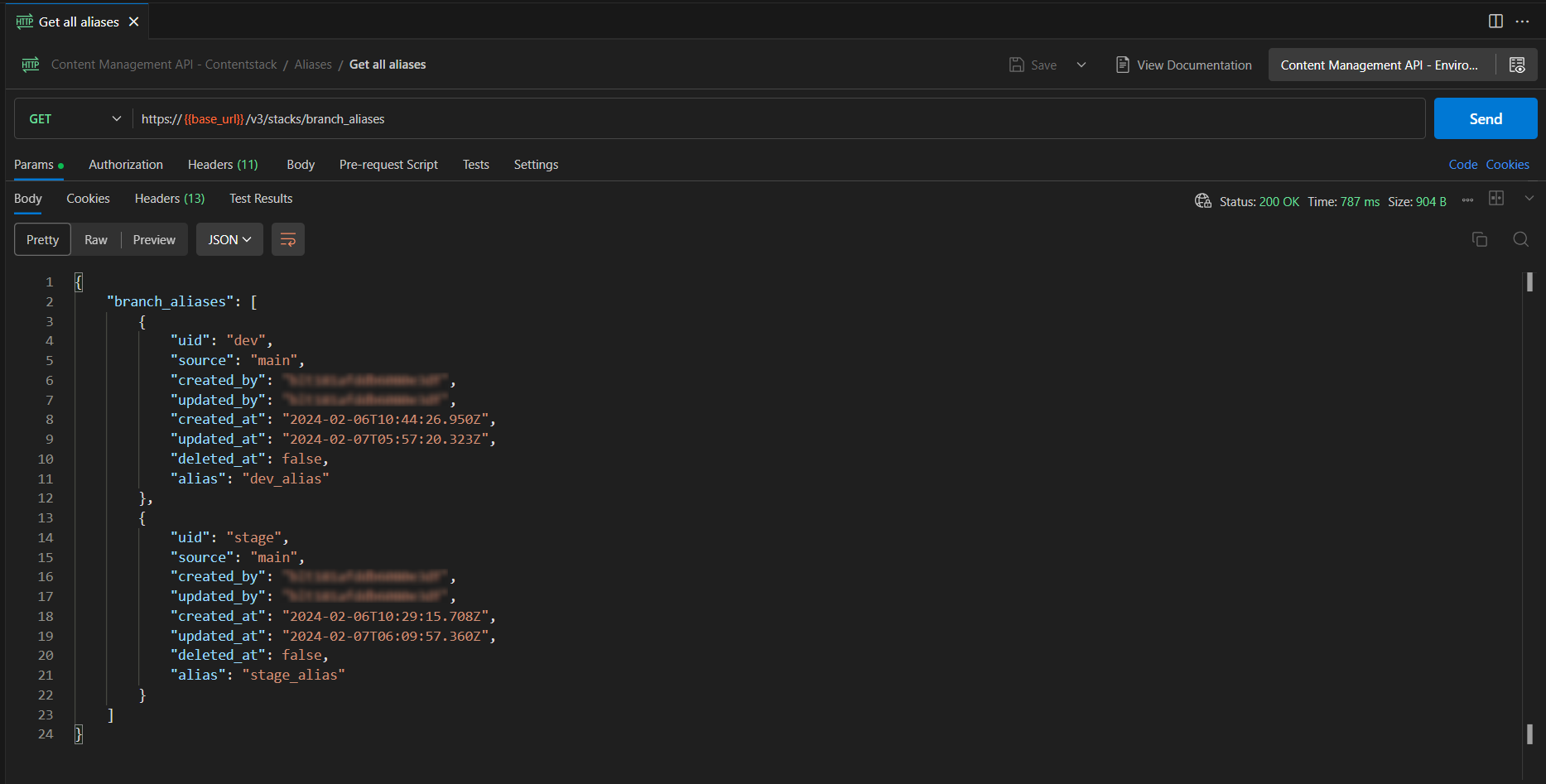The width and height of the screenshot is (1546, 784).
Task: Click the request URL input field
Action: (778, 119)
